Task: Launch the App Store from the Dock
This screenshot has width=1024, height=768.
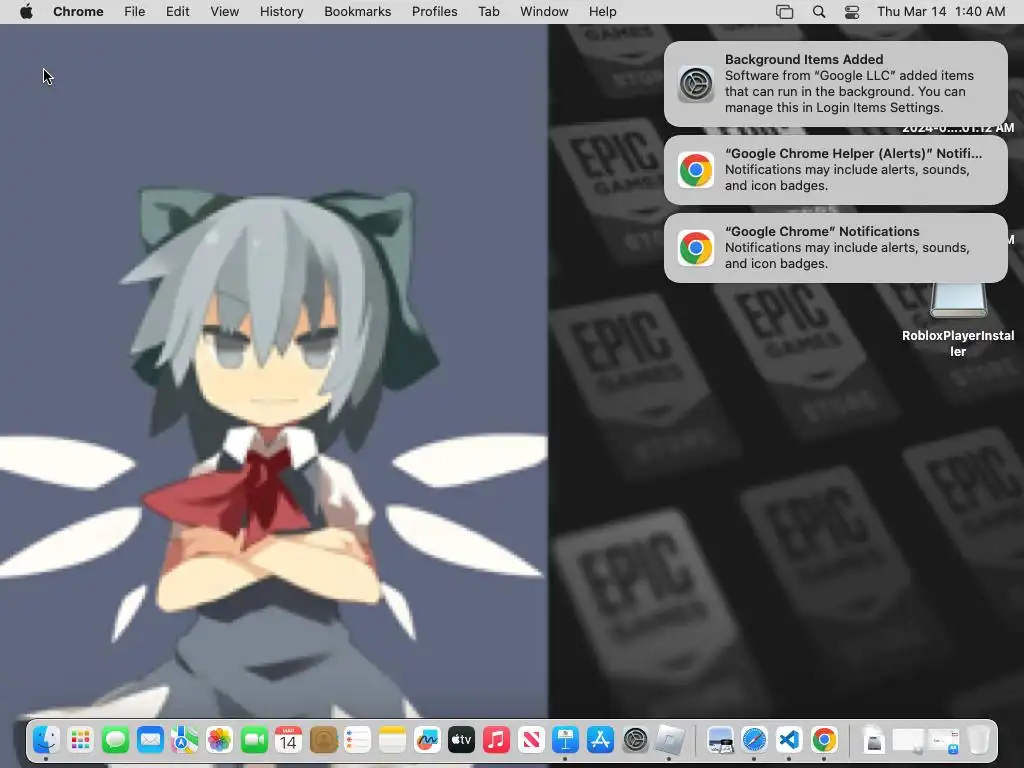Action: (x=600, y=740)
